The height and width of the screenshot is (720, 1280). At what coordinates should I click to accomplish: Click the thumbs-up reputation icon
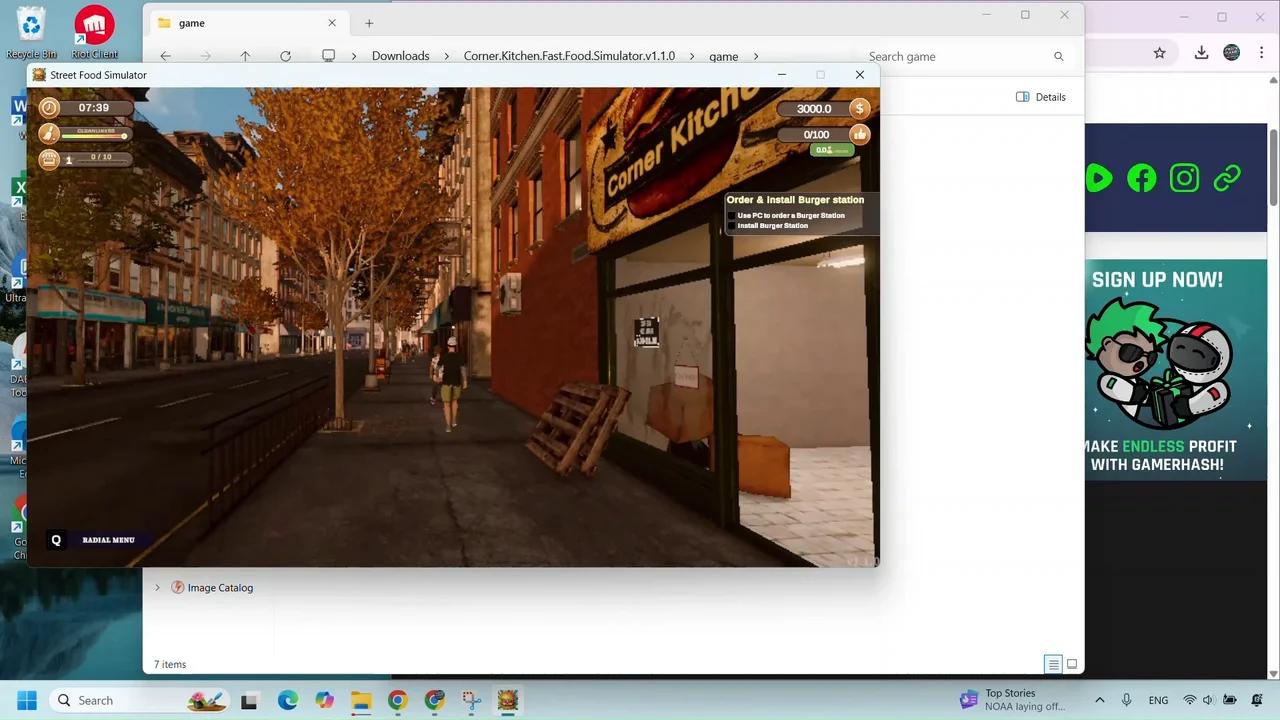click(x=859, y=133)
